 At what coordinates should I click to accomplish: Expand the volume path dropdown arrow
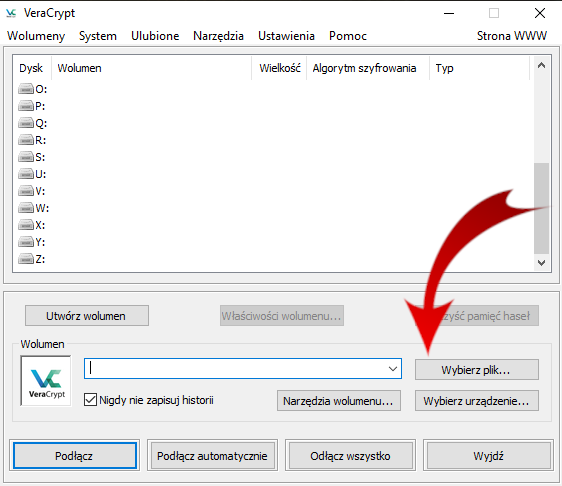[393, 368]
